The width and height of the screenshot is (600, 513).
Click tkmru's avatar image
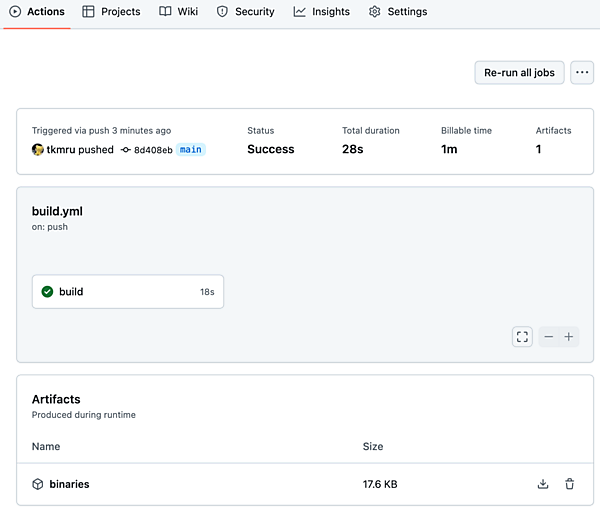38,150
